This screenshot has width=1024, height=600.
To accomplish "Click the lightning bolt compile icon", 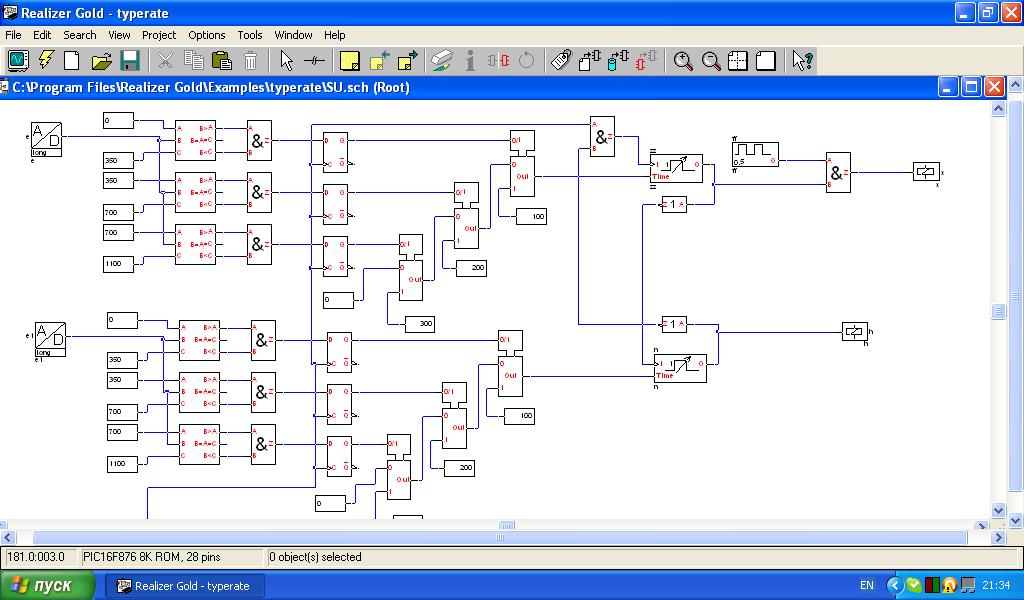I will (x=45, y=61).
